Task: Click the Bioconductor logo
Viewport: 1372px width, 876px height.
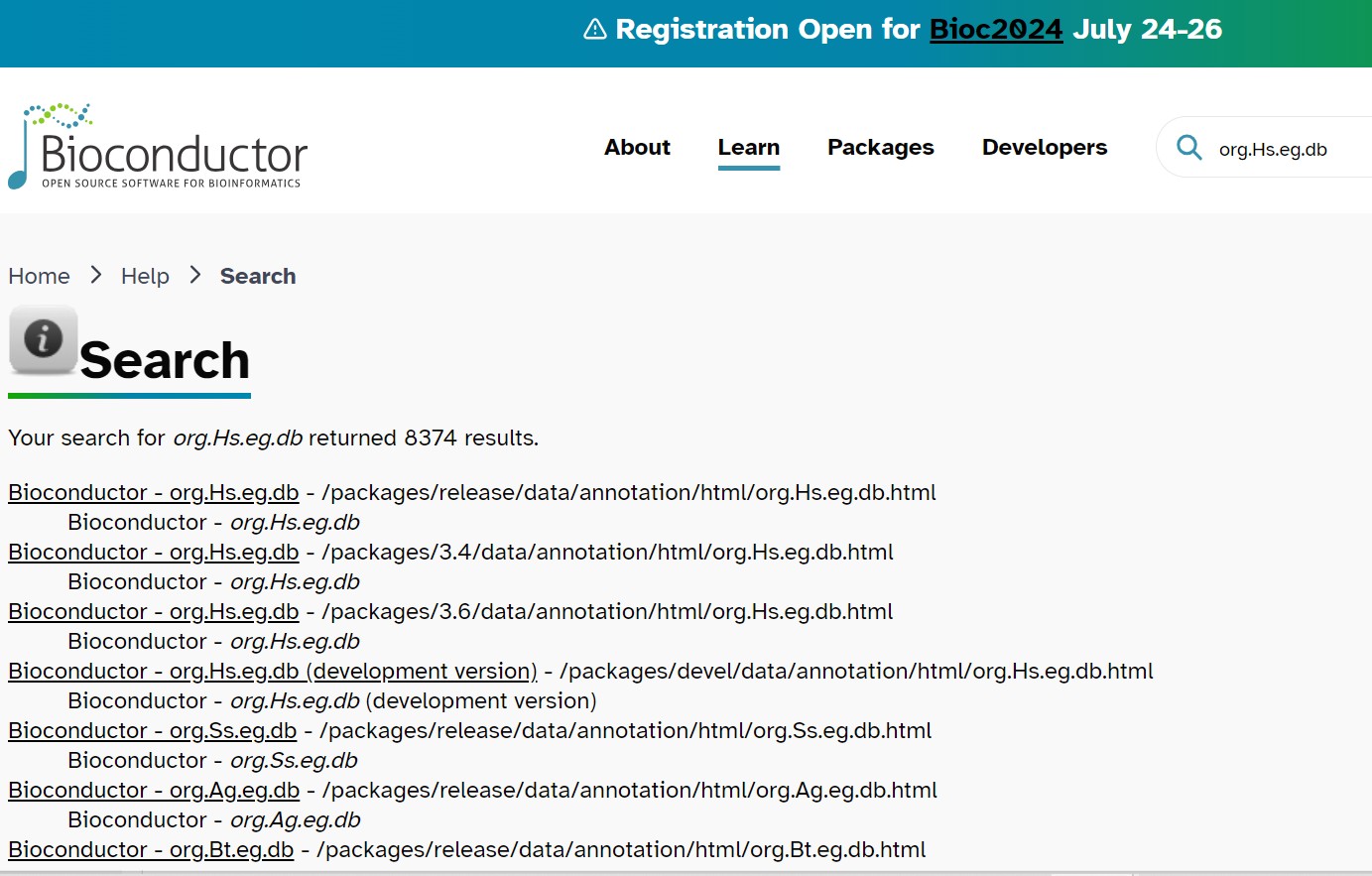Action: (158, 146)
